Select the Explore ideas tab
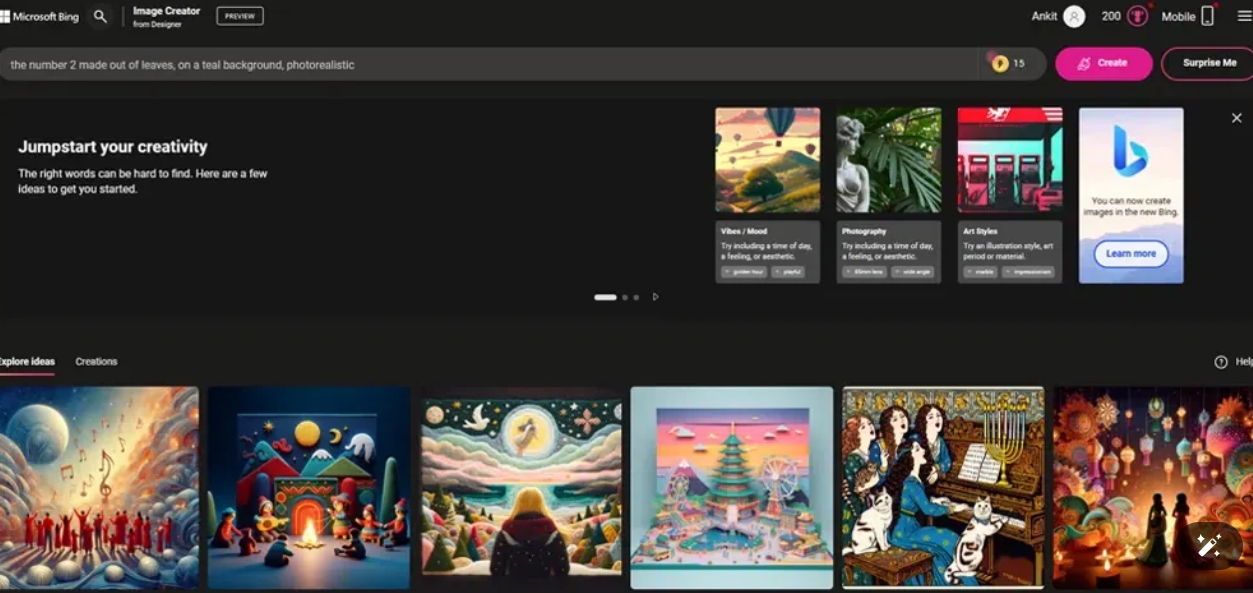The image size is (1253, 593). pos(27,361)
